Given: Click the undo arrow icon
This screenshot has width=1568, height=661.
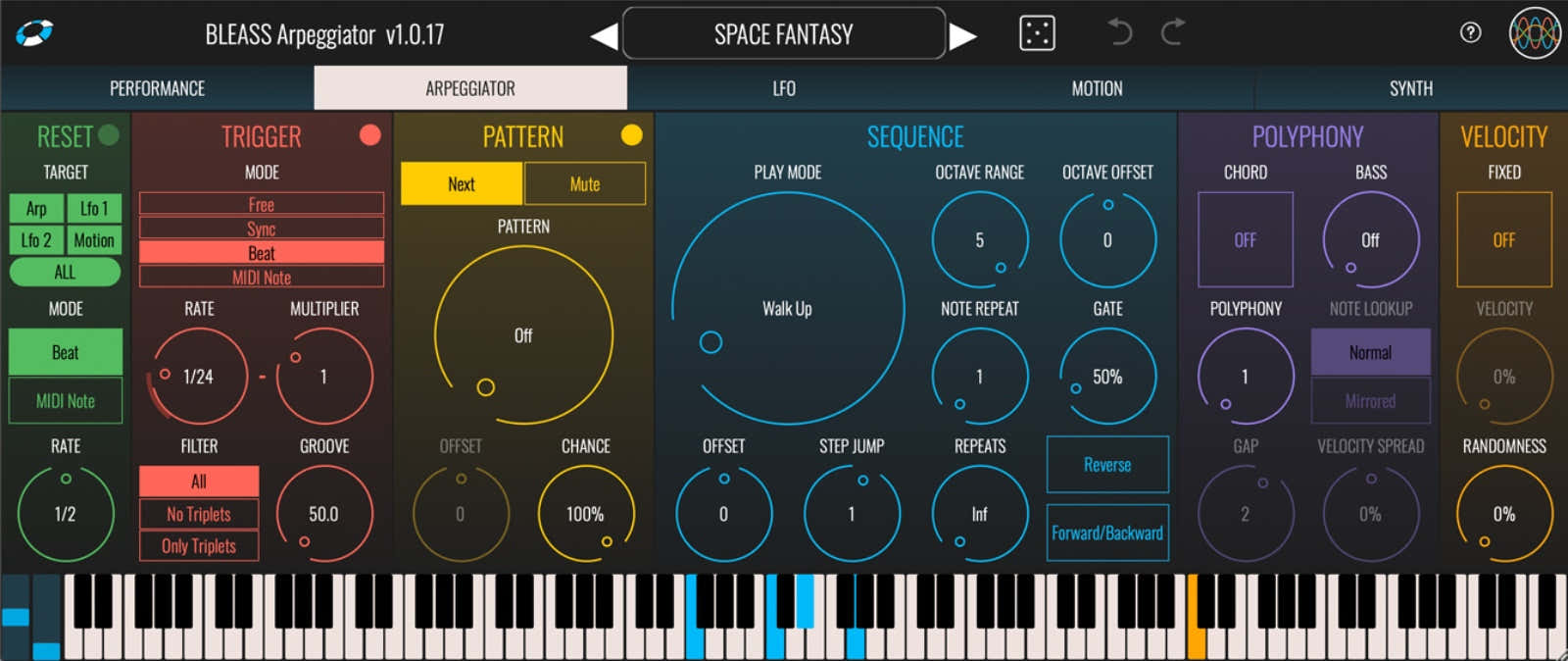Looking at the screenshot, I should (x=1120, y=32).
